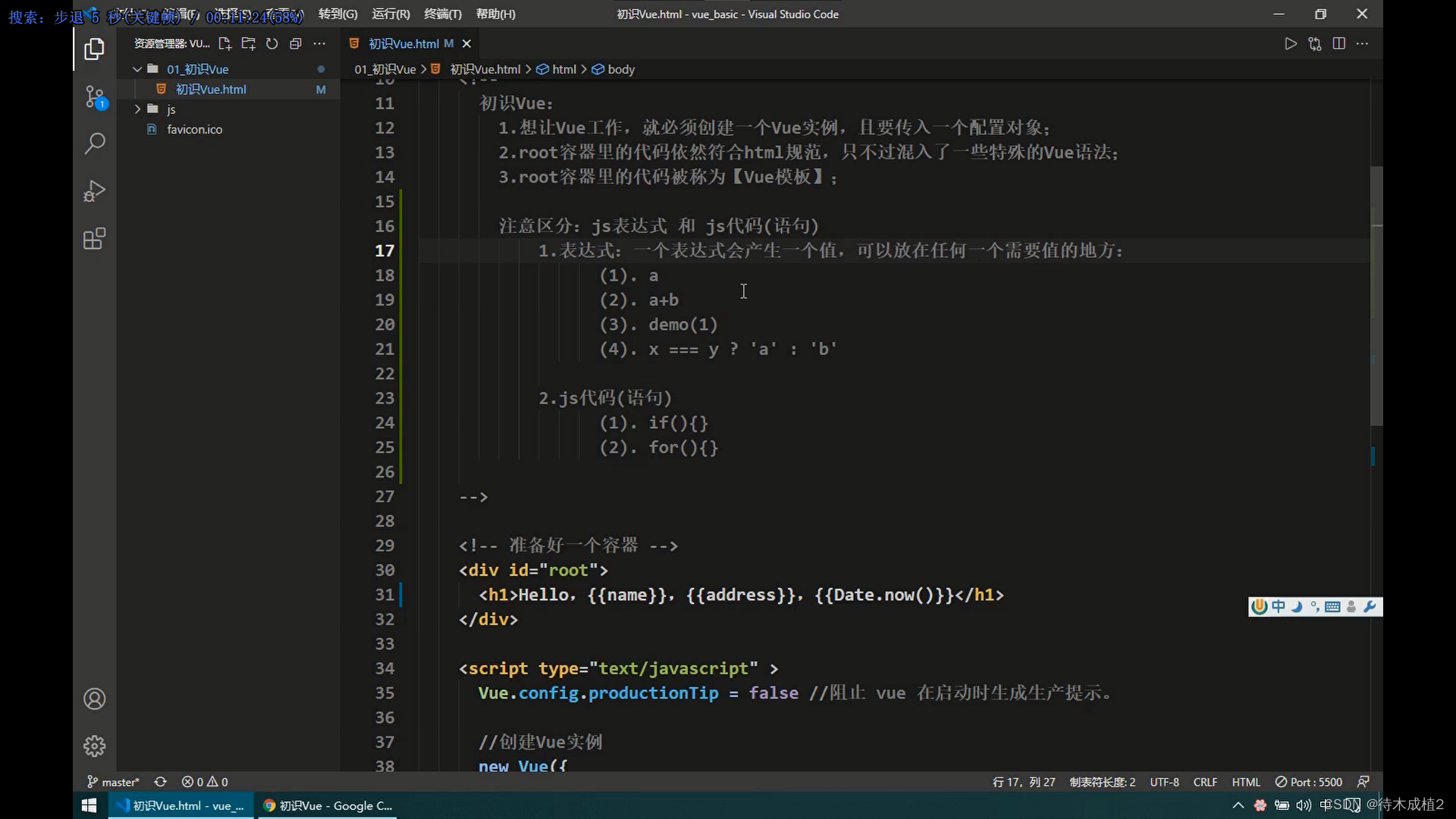Viewport: 1456px width, 819px height.
Task: Open the Search view in activity bar
Action: (x=94, y=143)
